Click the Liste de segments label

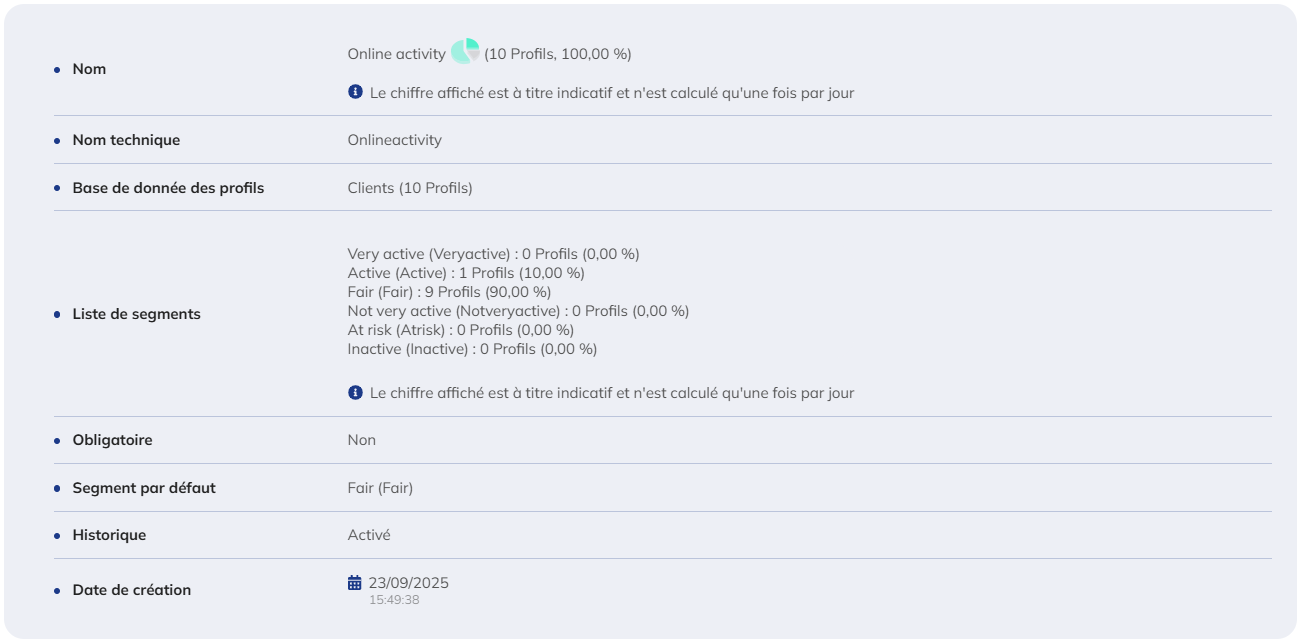pos(136,314)
